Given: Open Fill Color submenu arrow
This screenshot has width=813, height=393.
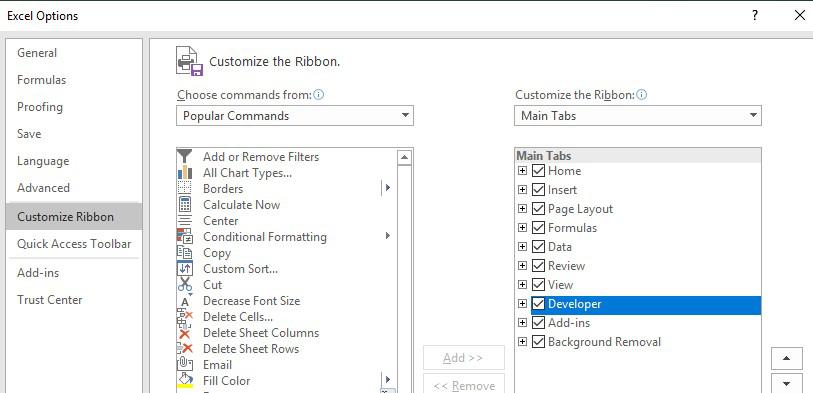Looking at the screenshot, I should pyautogui.click(x=387, y=379).
